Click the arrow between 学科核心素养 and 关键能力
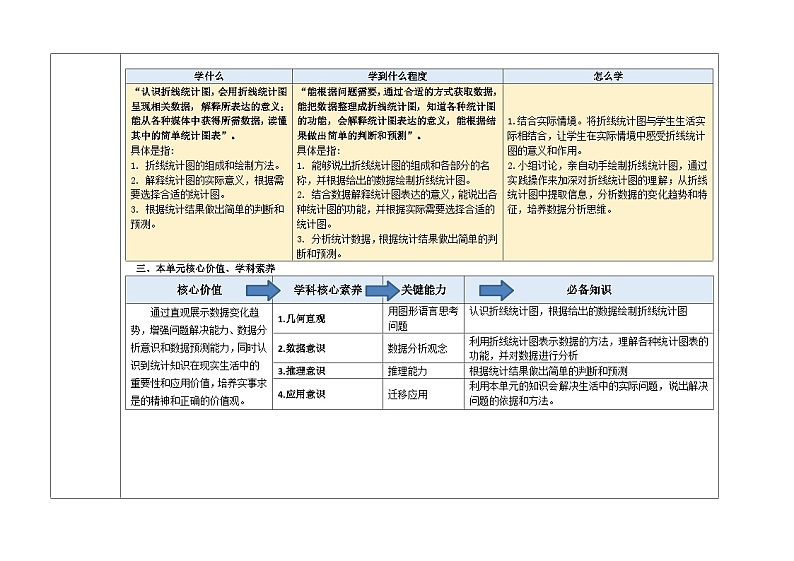 (383, 290)
